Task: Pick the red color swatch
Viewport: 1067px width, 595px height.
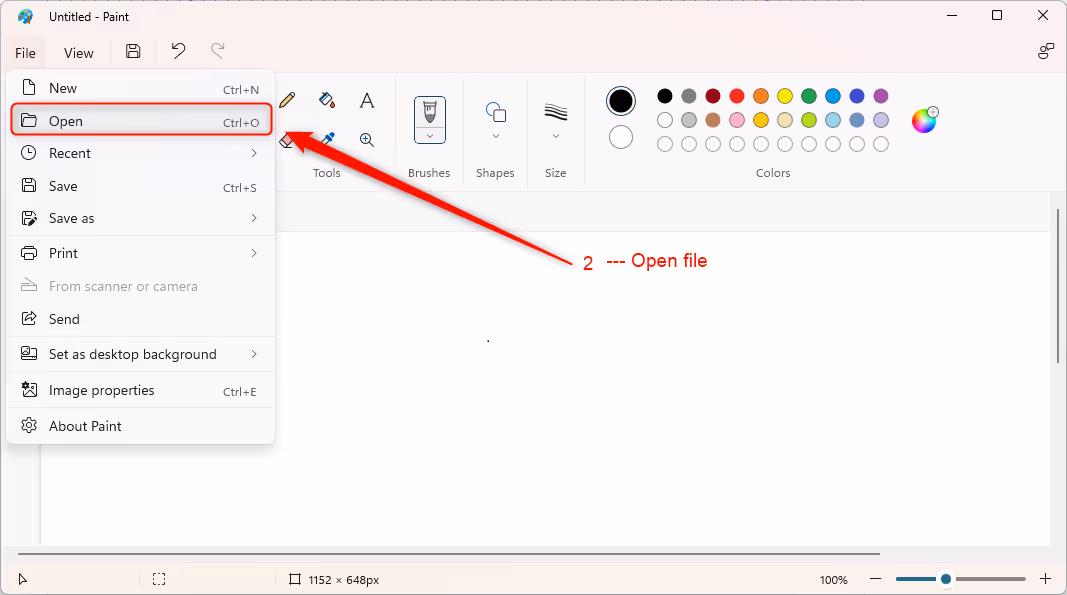Action: click(736, 96)
